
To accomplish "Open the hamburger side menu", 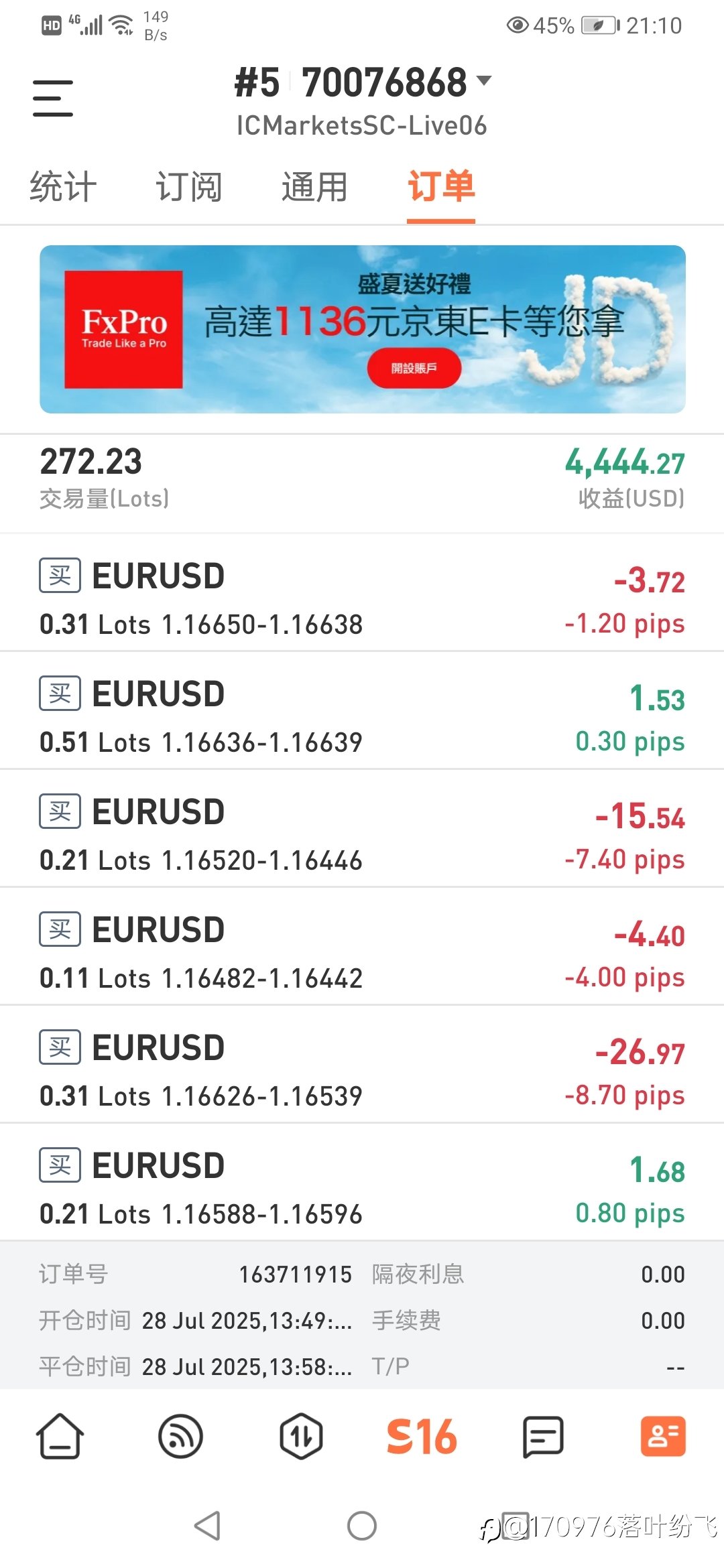I will [x=53, y=99].
